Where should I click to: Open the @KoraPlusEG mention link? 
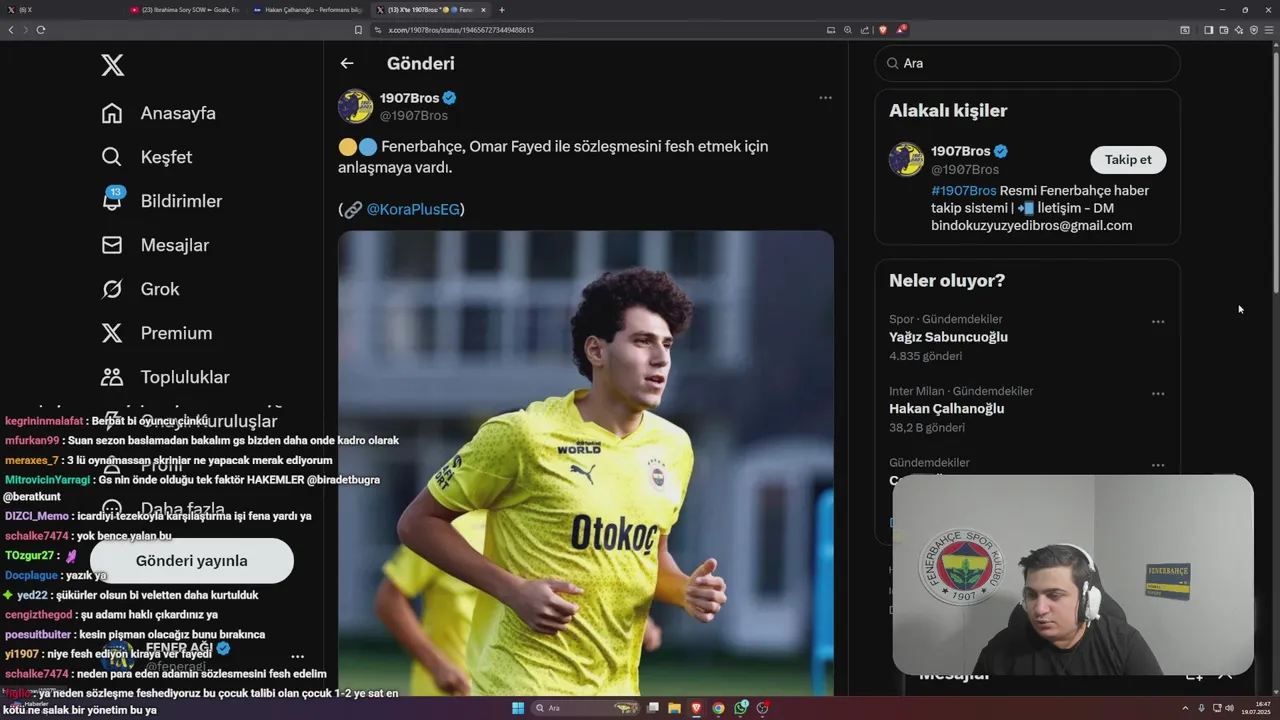pos(415,209)
